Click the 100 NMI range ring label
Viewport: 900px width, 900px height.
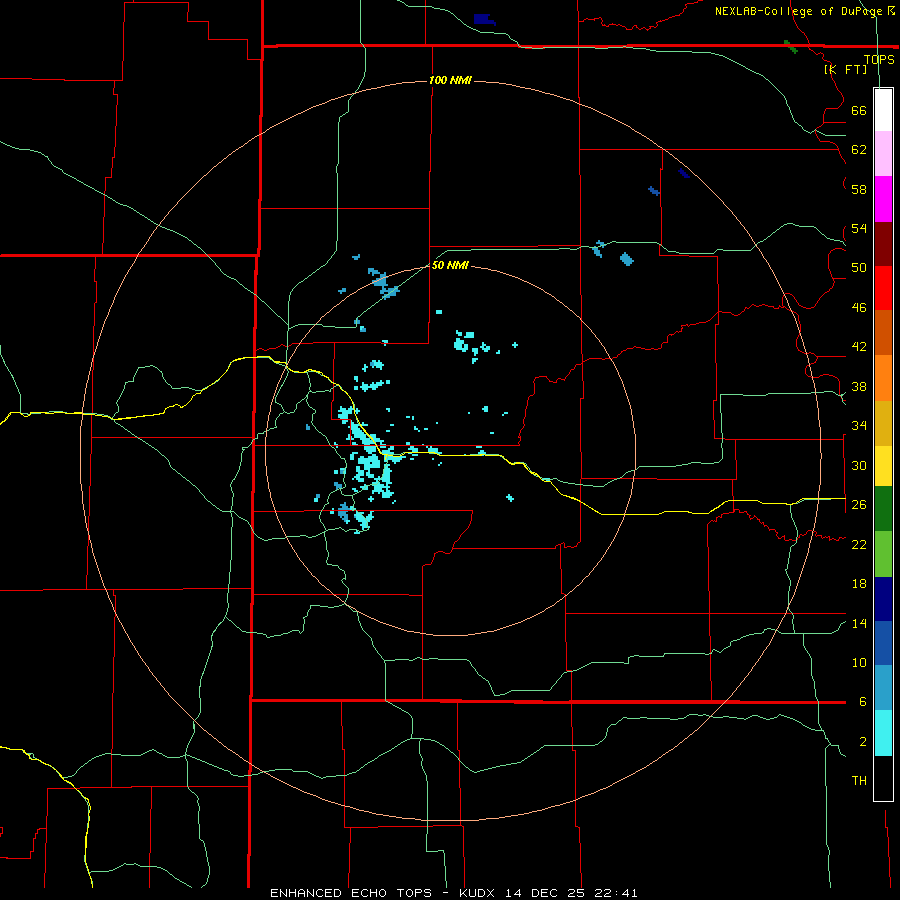coord(450,80)
